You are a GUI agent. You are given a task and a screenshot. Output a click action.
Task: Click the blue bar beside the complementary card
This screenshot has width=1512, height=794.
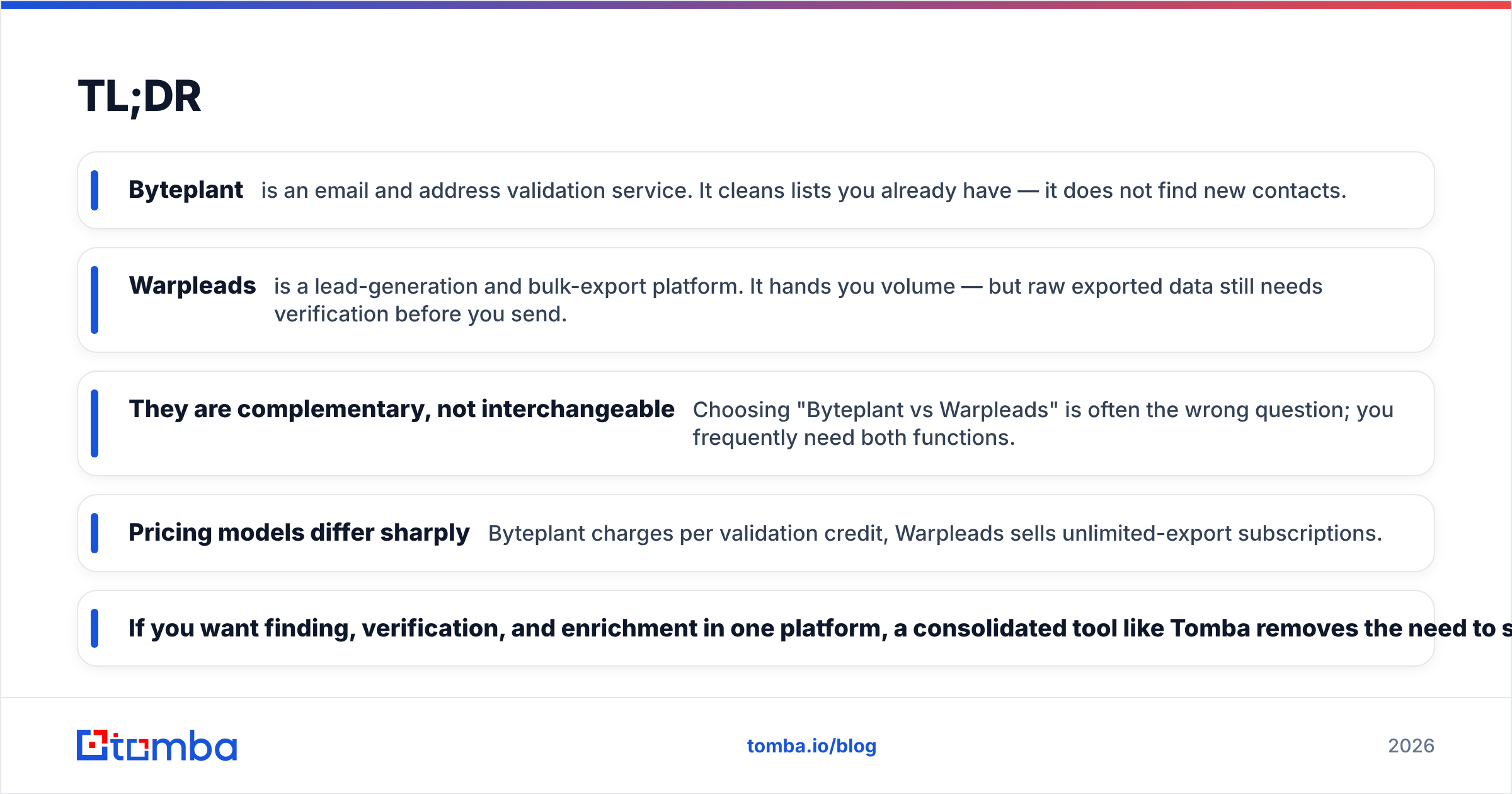point(94,423)
